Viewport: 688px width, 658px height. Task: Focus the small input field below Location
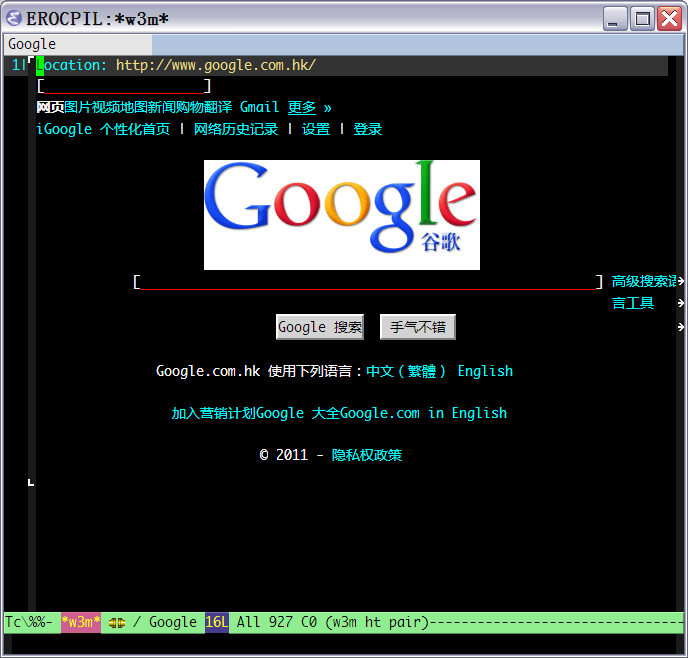pos(124,86)
